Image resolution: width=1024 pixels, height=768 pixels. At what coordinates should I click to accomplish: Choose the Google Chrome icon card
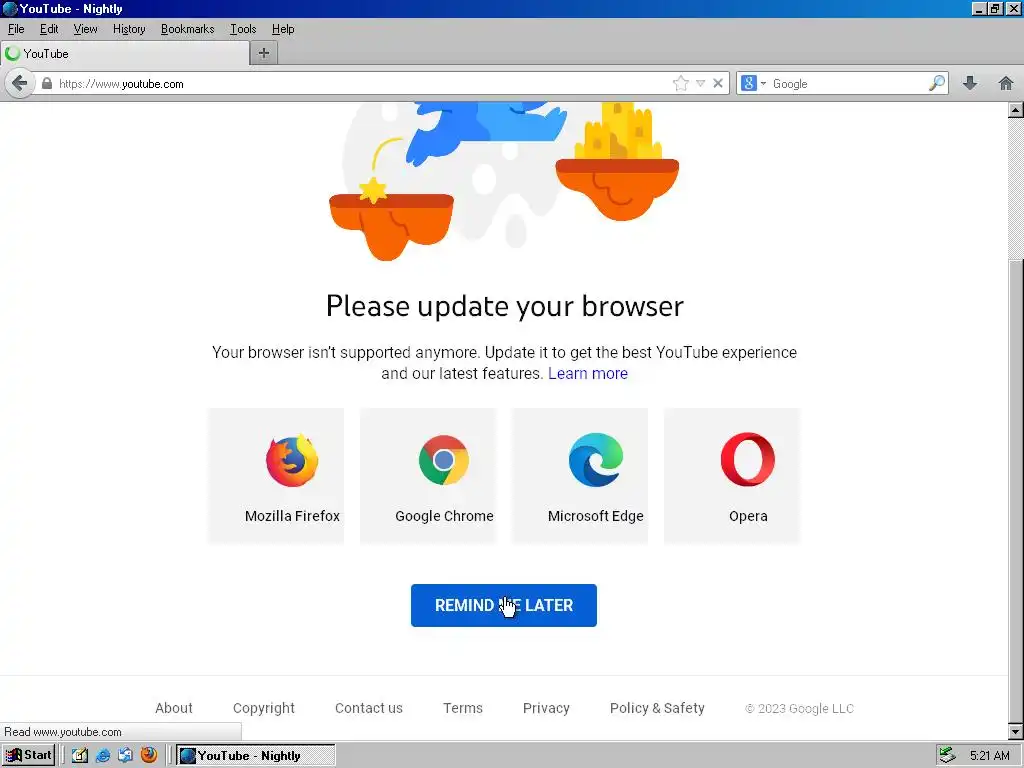(x=428, y=476)
